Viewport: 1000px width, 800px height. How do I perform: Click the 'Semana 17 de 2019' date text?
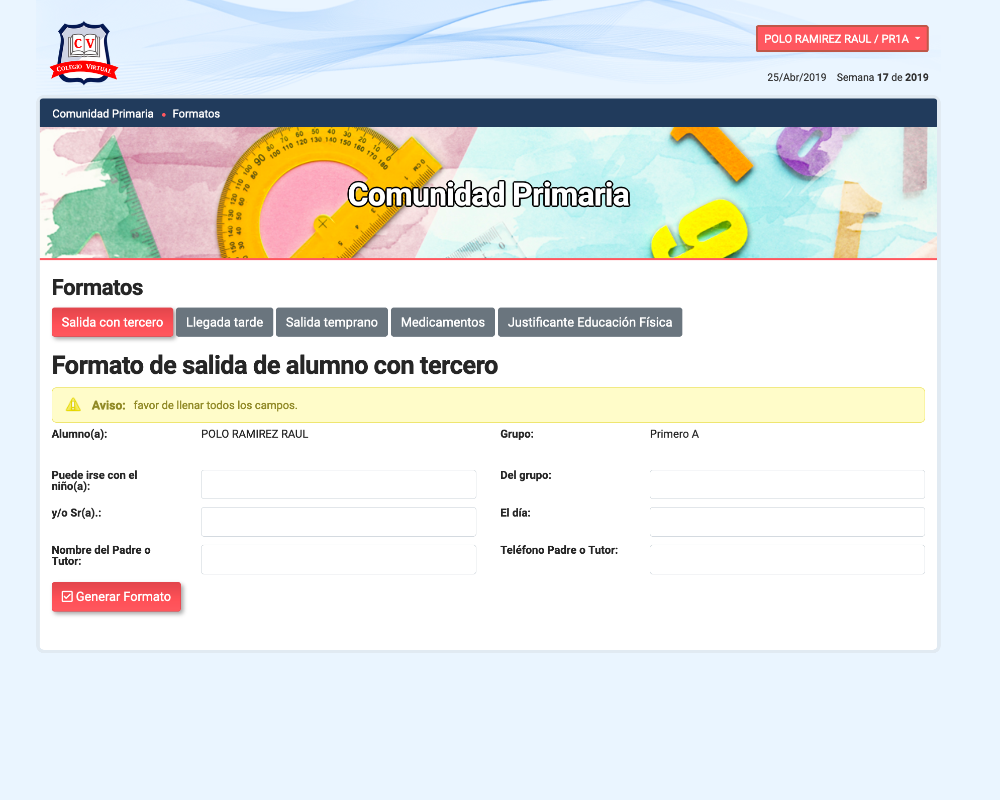tap(882, 78)
